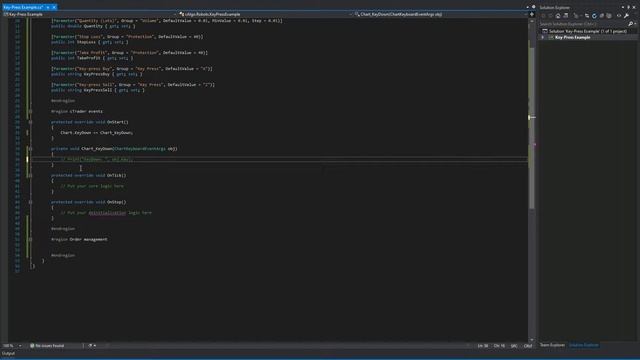
Task: Pin the Key-Press Example.cs tab
Action: pos(48,7)
